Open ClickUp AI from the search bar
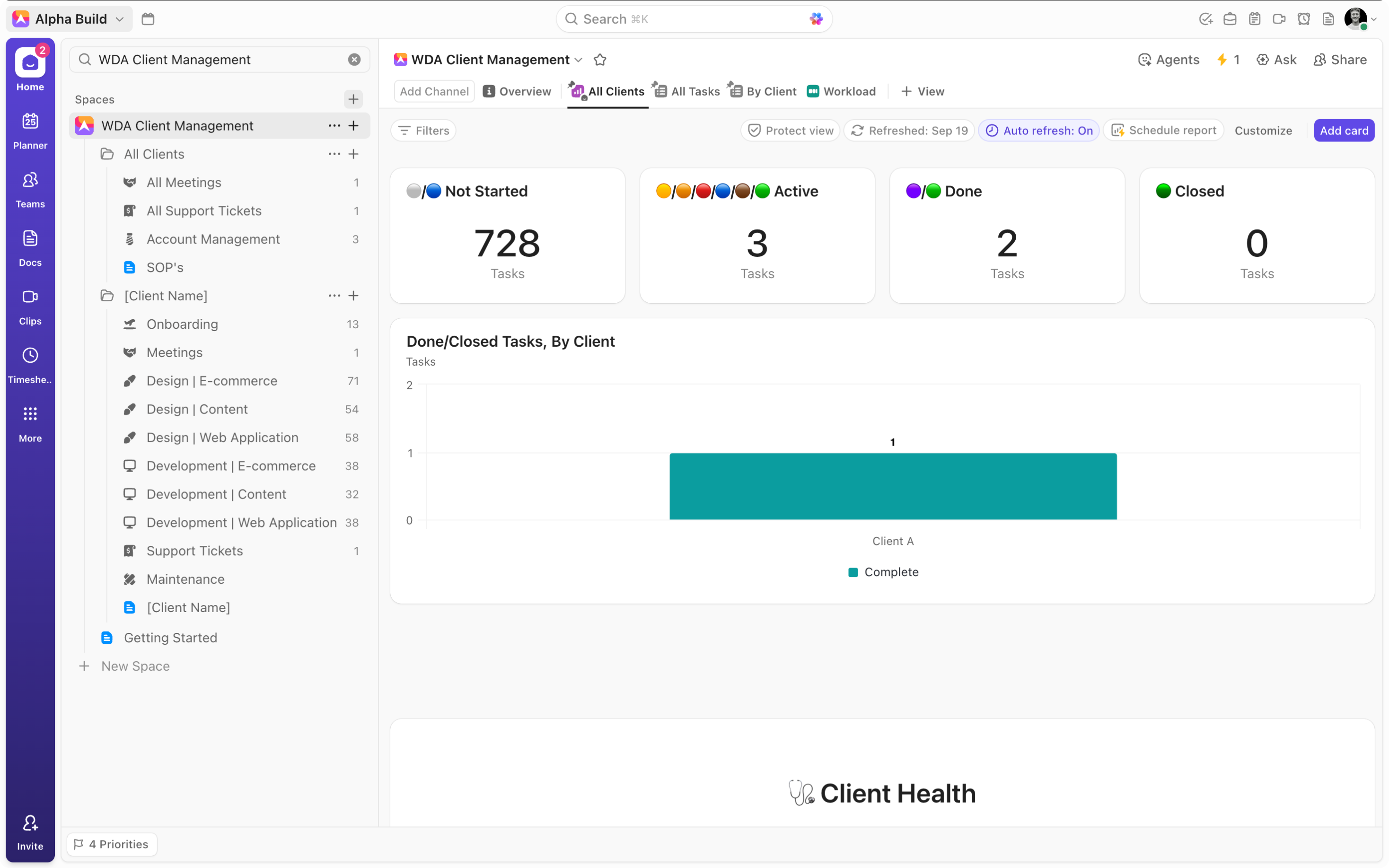Image resolution: width=1389 pixels, height=868 pixels. click(816, 18)
